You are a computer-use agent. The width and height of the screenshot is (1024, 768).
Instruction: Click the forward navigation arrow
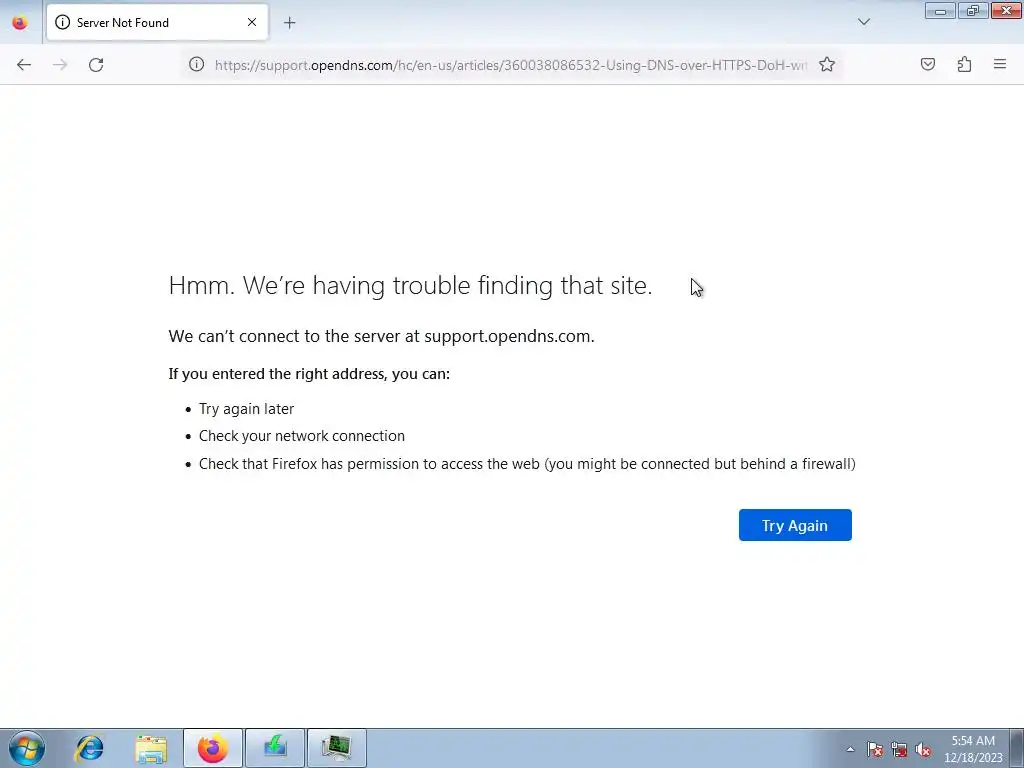(x=60, y=65)
